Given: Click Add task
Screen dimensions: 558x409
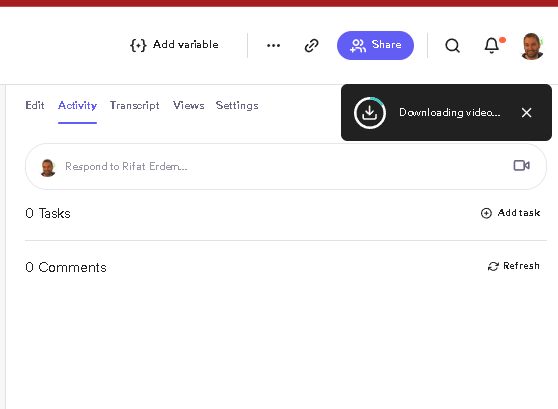Looking at the screenshot, I should [x=510, y=213].
